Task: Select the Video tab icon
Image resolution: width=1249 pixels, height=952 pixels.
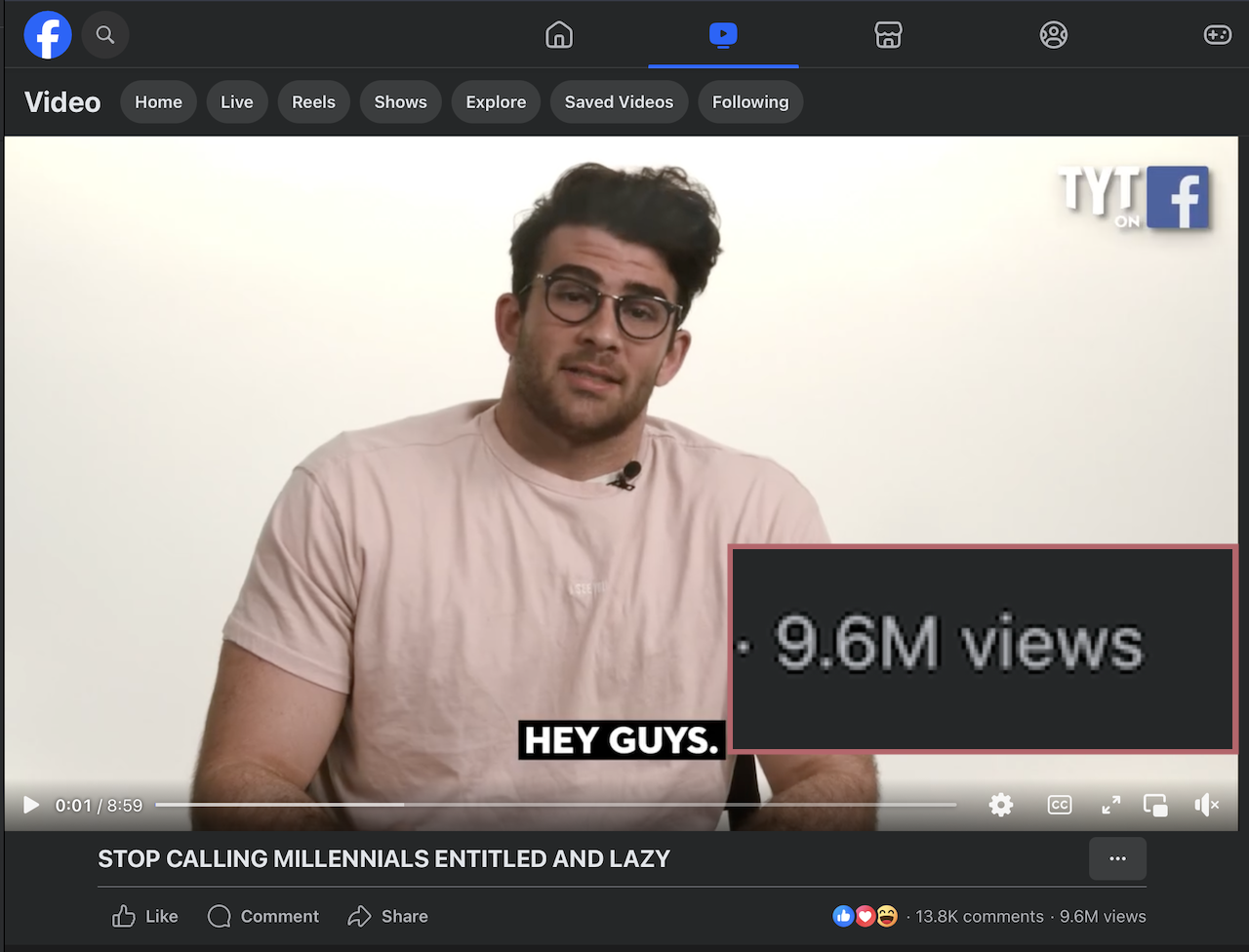Action: click(723, 35)
